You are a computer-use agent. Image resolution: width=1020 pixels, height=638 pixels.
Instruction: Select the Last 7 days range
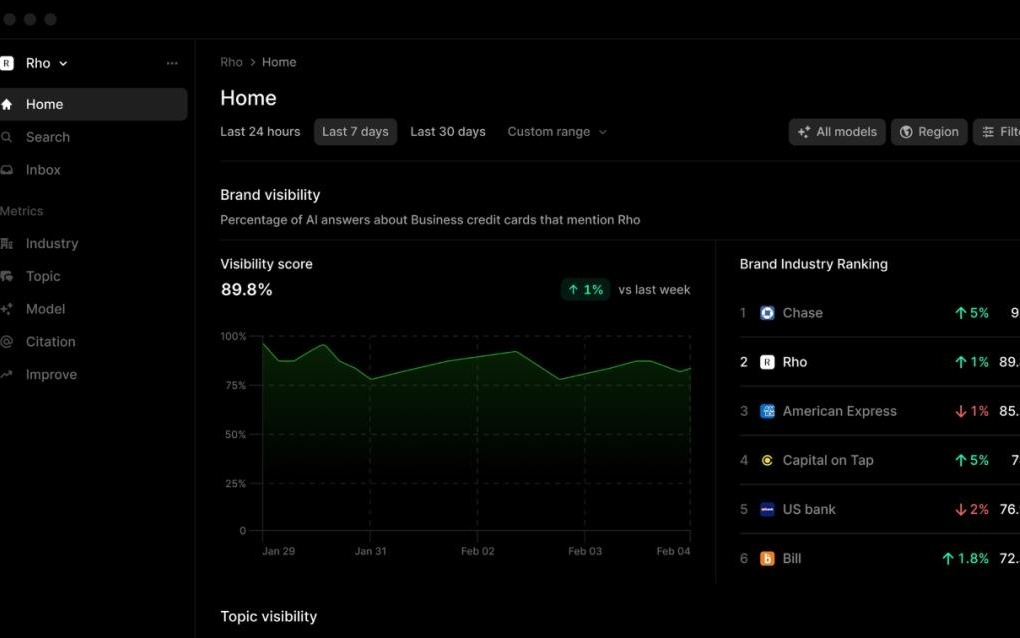tap(355, 131)
